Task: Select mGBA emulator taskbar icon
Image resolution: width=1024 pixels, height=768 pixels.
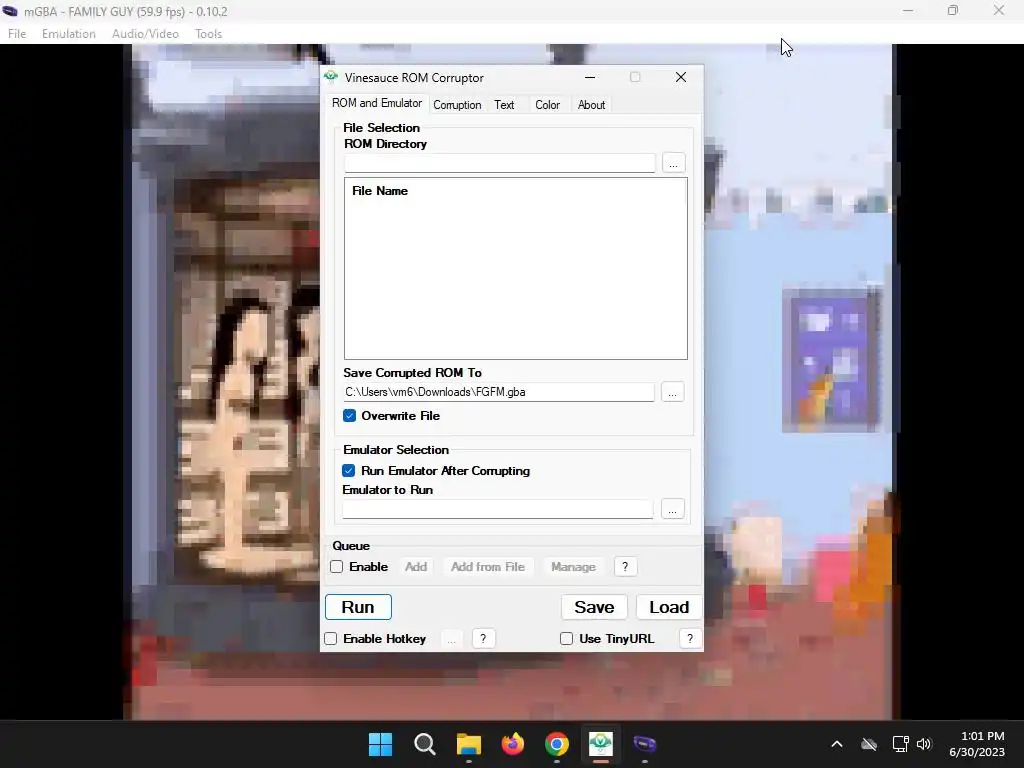Action: click(645, 744)
